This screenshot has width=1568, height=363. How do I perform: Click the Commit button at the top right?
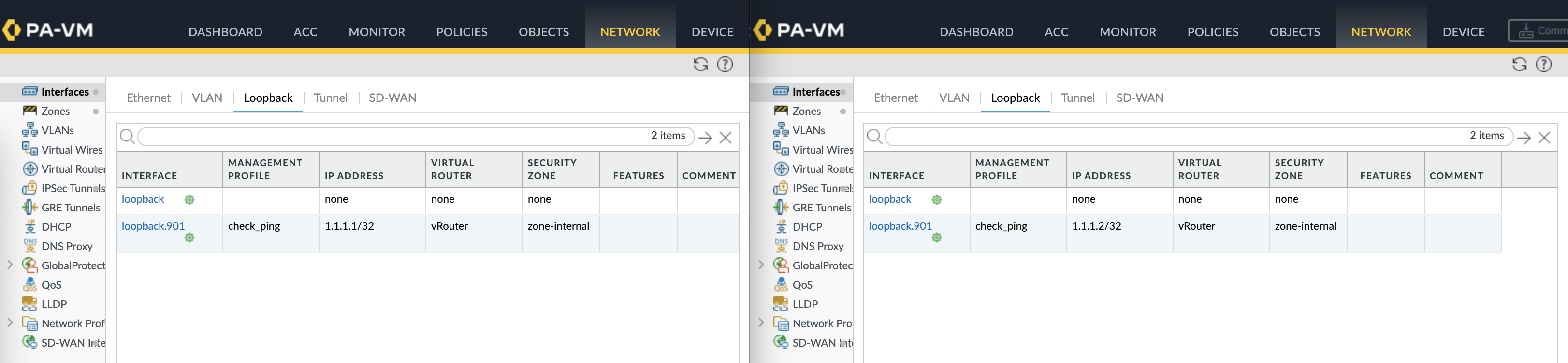pos(1540,30)
